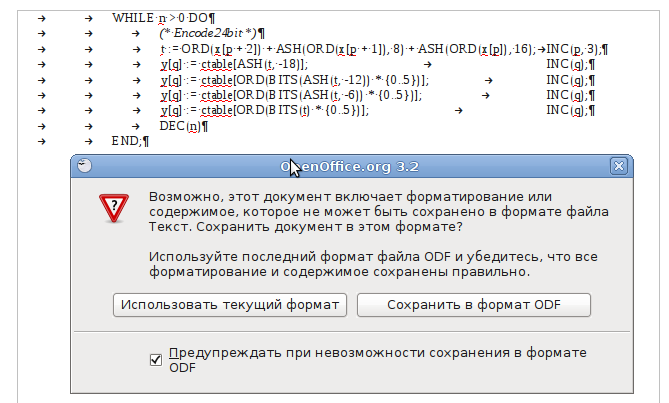The width and height of the screenshot is (669, 403).
Task: Open the window menu icon in dialog title bar
Action: pyautogui.click(x=84, y=166)
